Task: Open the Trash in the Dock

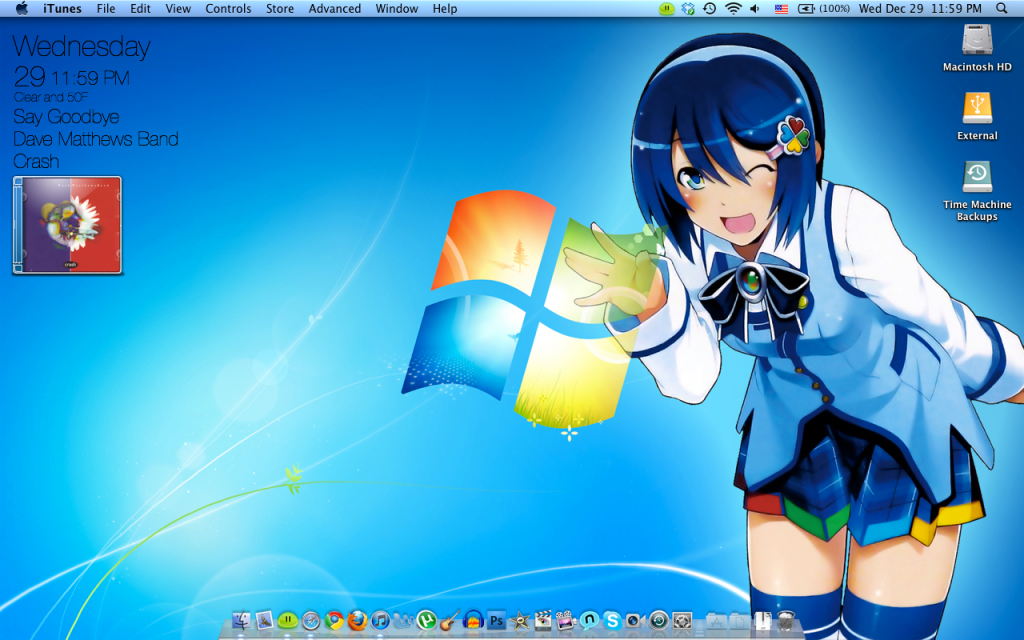Action: click(x=786, y=620)
